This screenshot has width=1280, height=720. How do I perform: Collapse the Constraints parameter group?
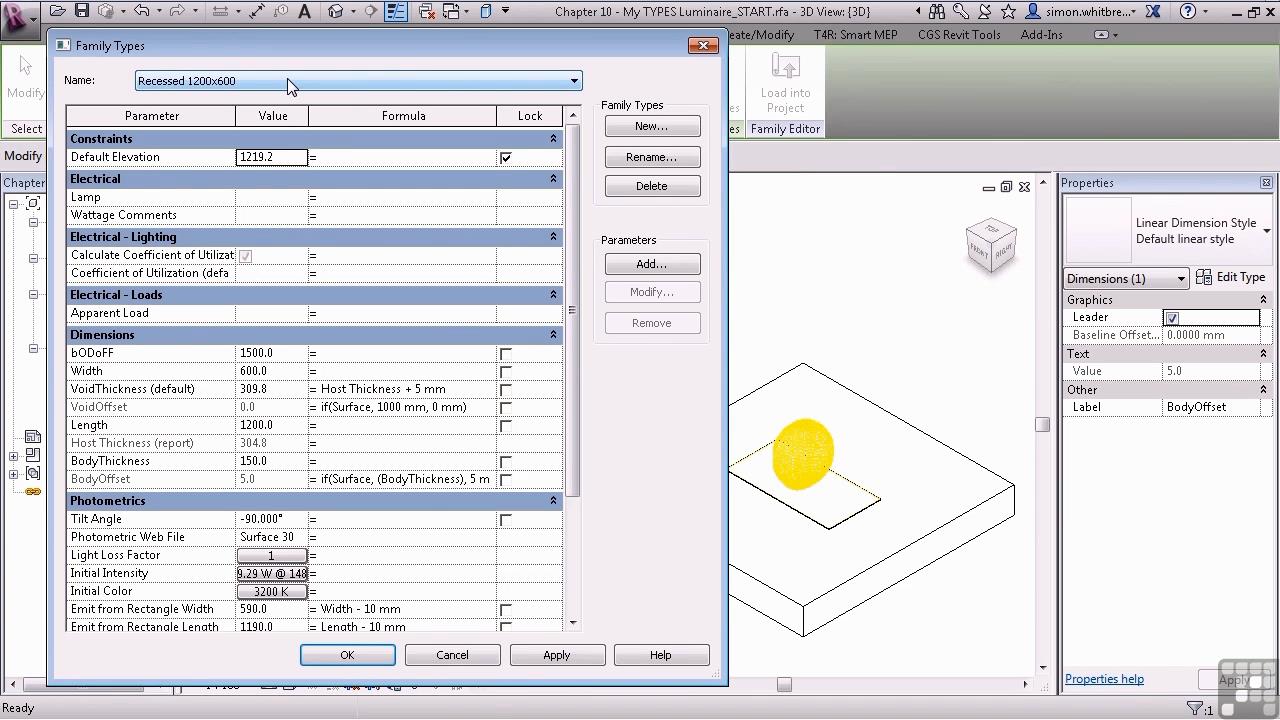(x=553, y=139)
